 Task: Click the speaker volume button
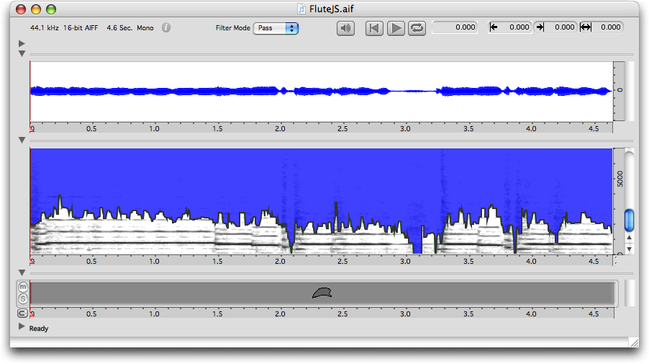pos(346,28)
